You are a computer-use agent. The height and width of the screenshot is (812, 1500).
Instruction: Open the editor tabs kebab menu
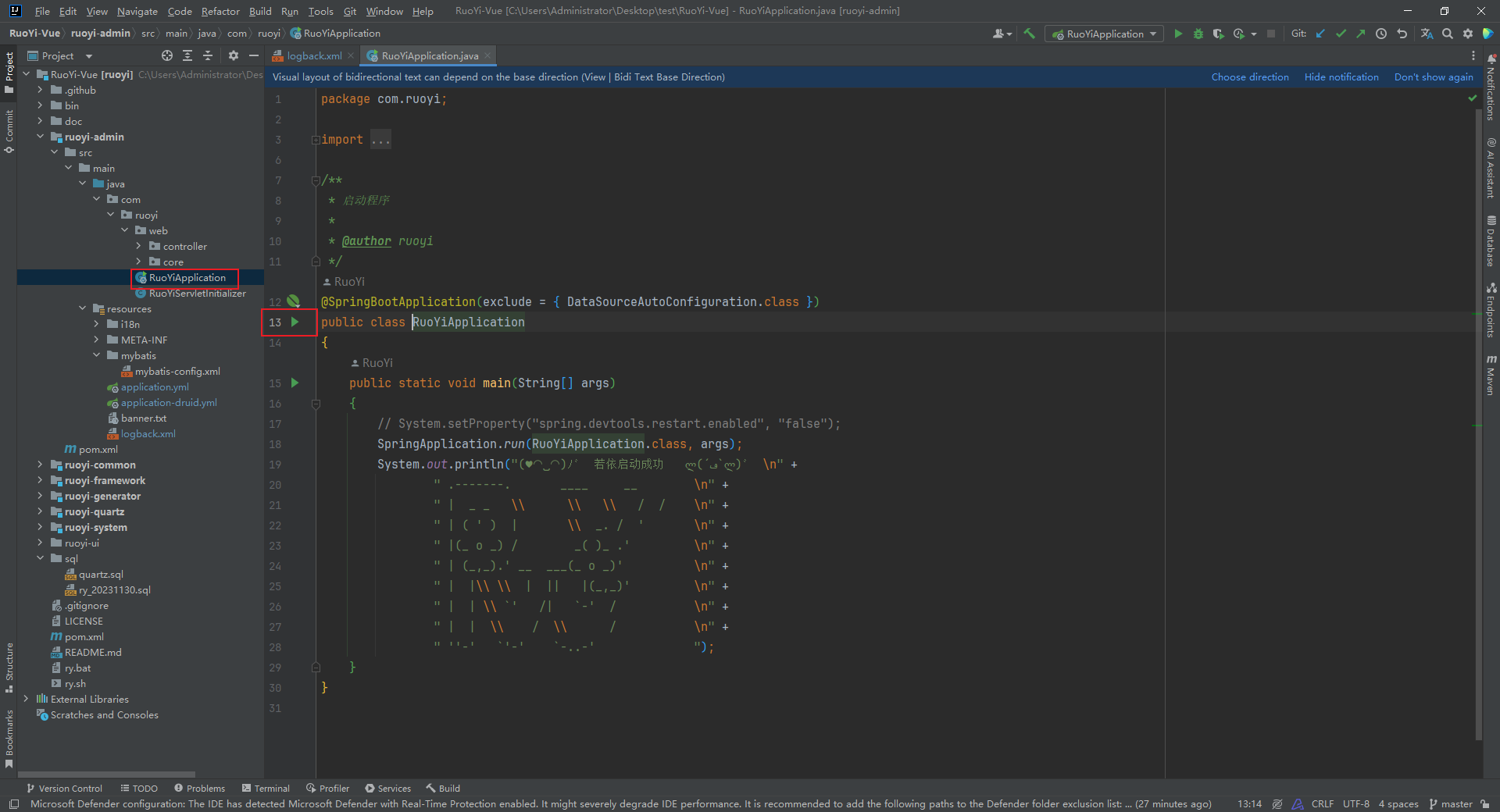(x=1473, y=55)
